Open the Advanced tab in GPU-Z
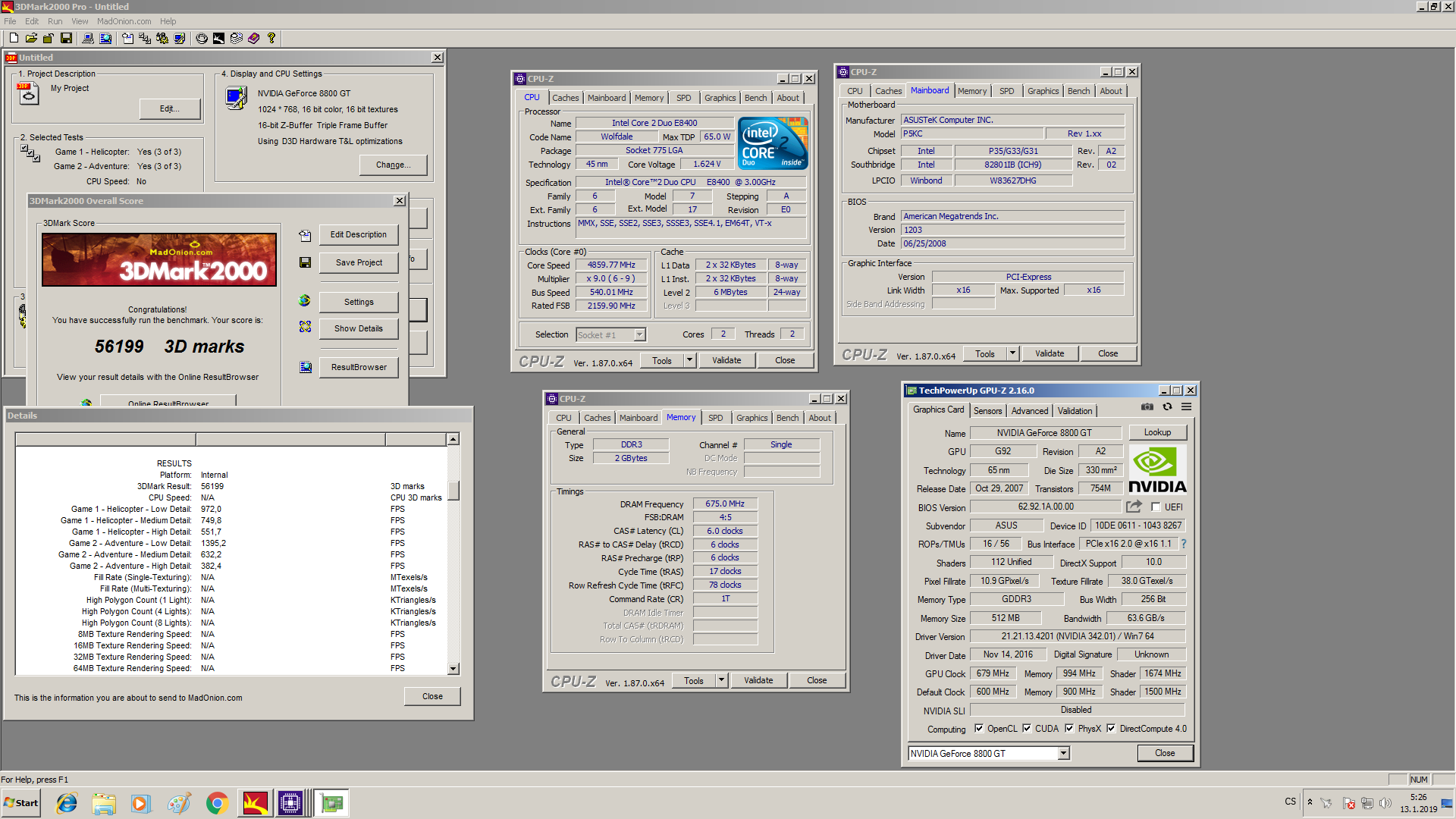The width and height of the screenshot is (1456, 819). tap(1029, 411)
